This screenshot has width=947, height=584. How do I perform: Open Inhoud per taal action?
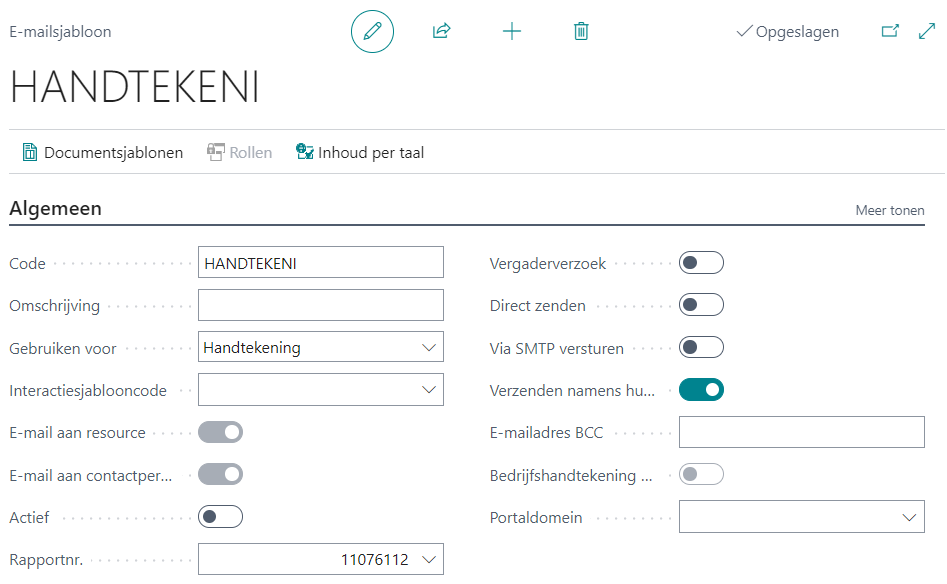coord(360,153)
